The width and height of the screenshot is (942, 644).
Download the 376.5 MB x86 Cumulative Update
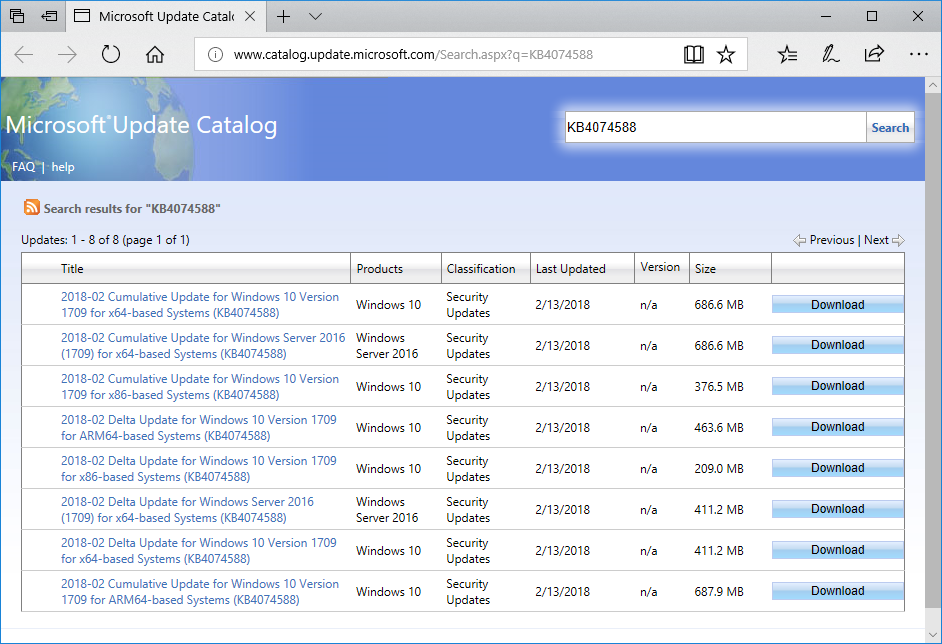pos(837,387)
